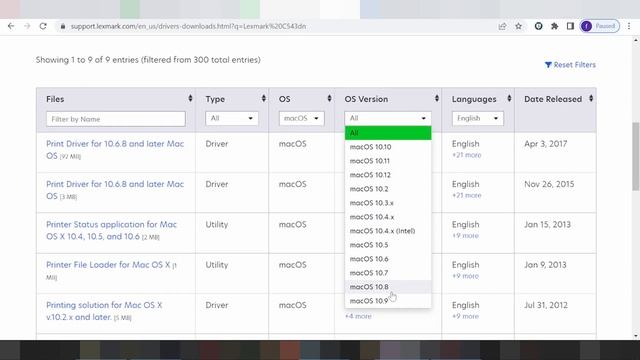Select macOS 10.12 from the list
Image resolution: width=640 pixels, height=360 pixels.
pyautogui.click(x=388, y=175)
